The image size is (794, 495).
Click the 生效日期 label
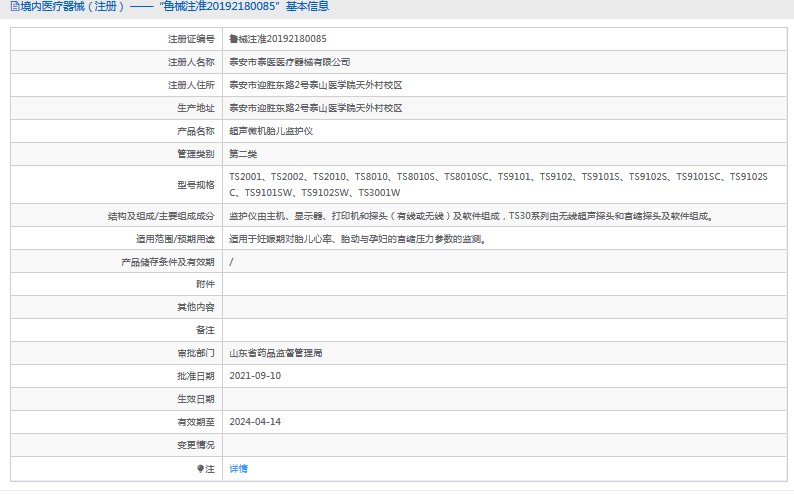click(x=196, y=399)
